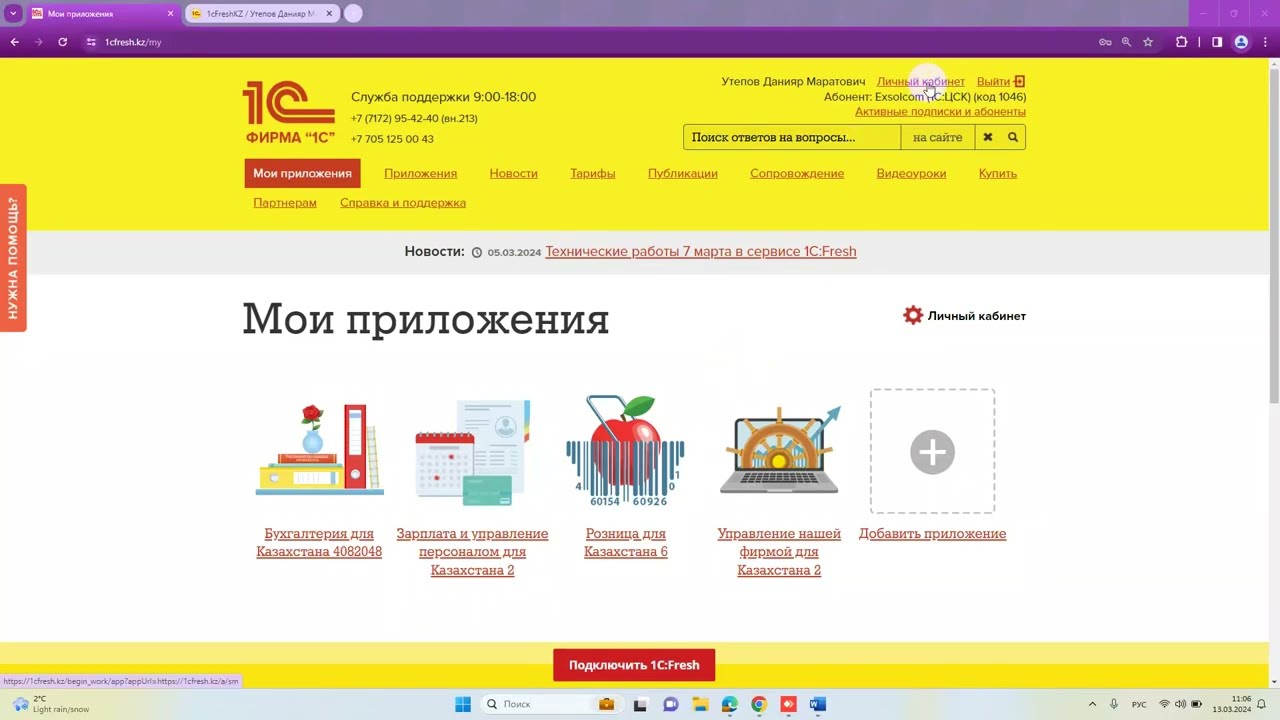Open the Видеоуроки menu item
1280x720 pixels.
tap(911, 173)
